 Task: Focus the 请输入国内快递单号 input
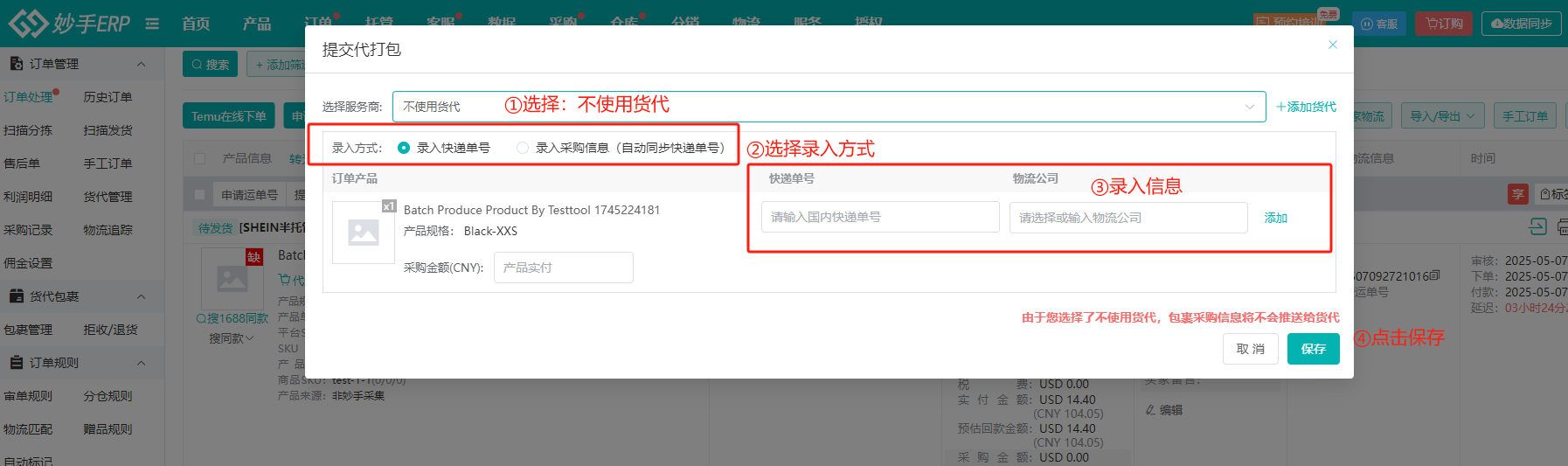coord(880,217)
